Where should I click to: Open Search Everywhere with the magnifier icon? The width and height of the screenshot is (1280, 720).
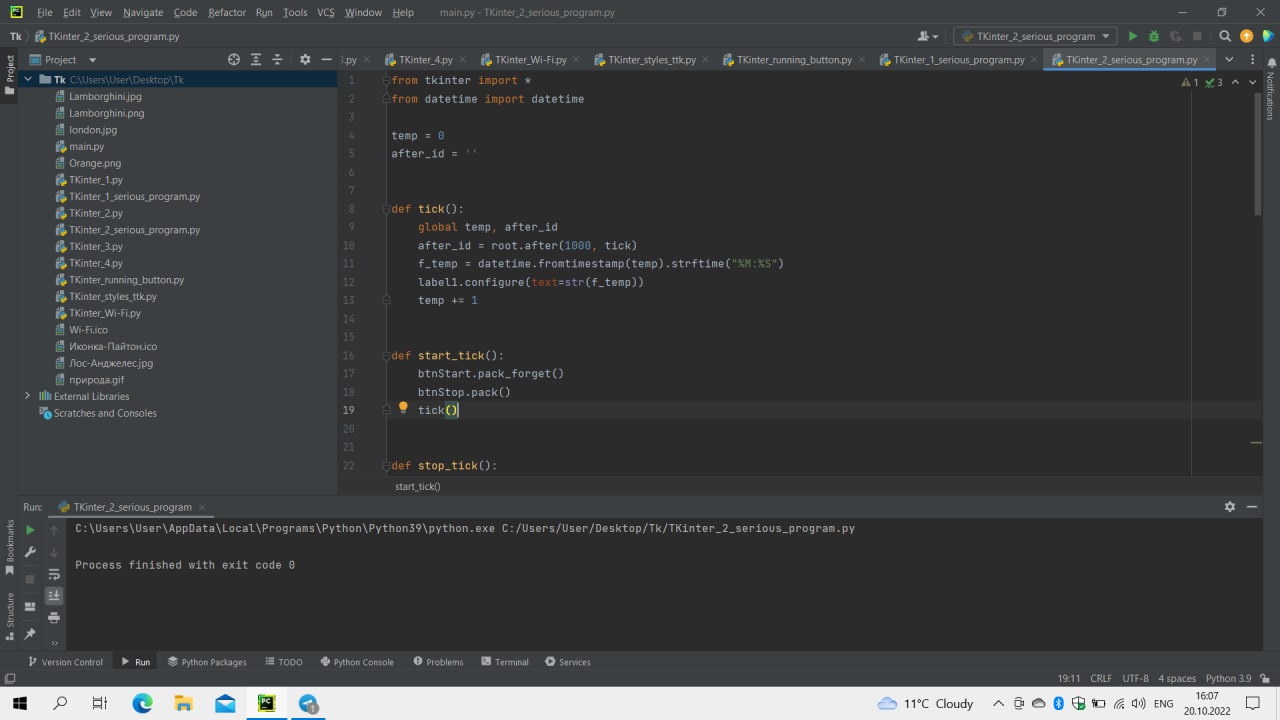(1225, 35)
